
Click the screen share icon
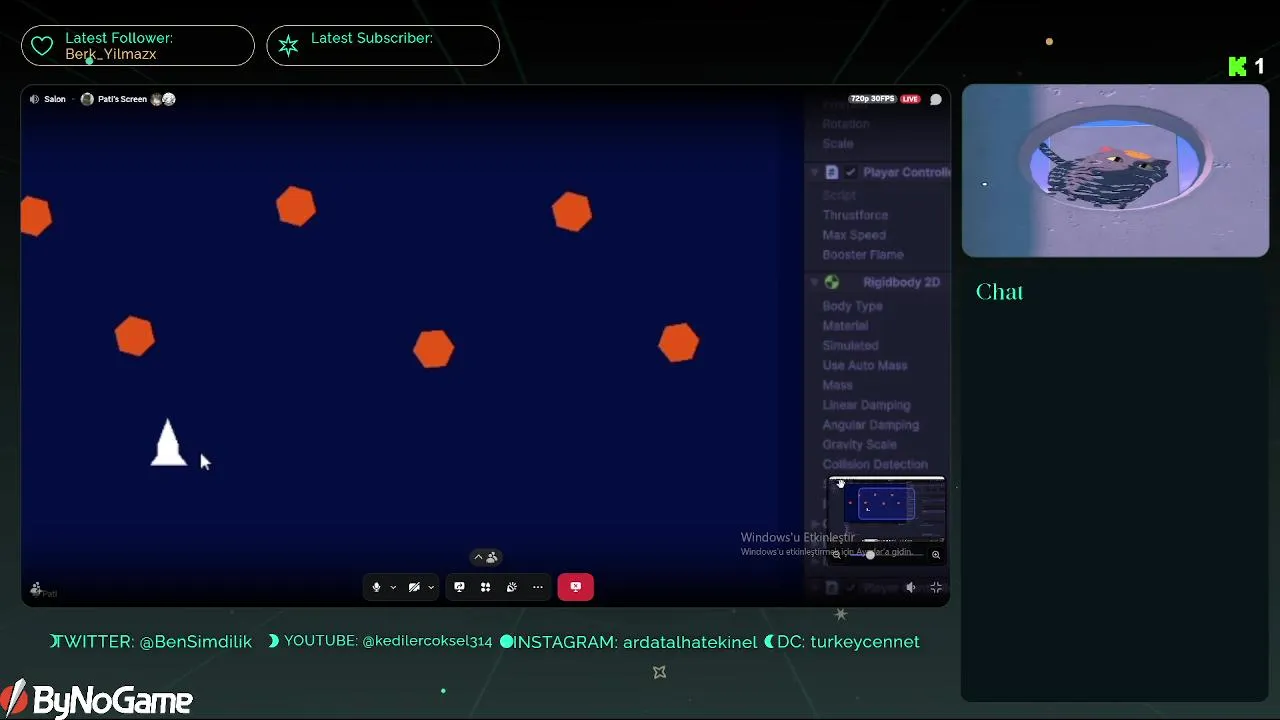[x=459, y=587]
